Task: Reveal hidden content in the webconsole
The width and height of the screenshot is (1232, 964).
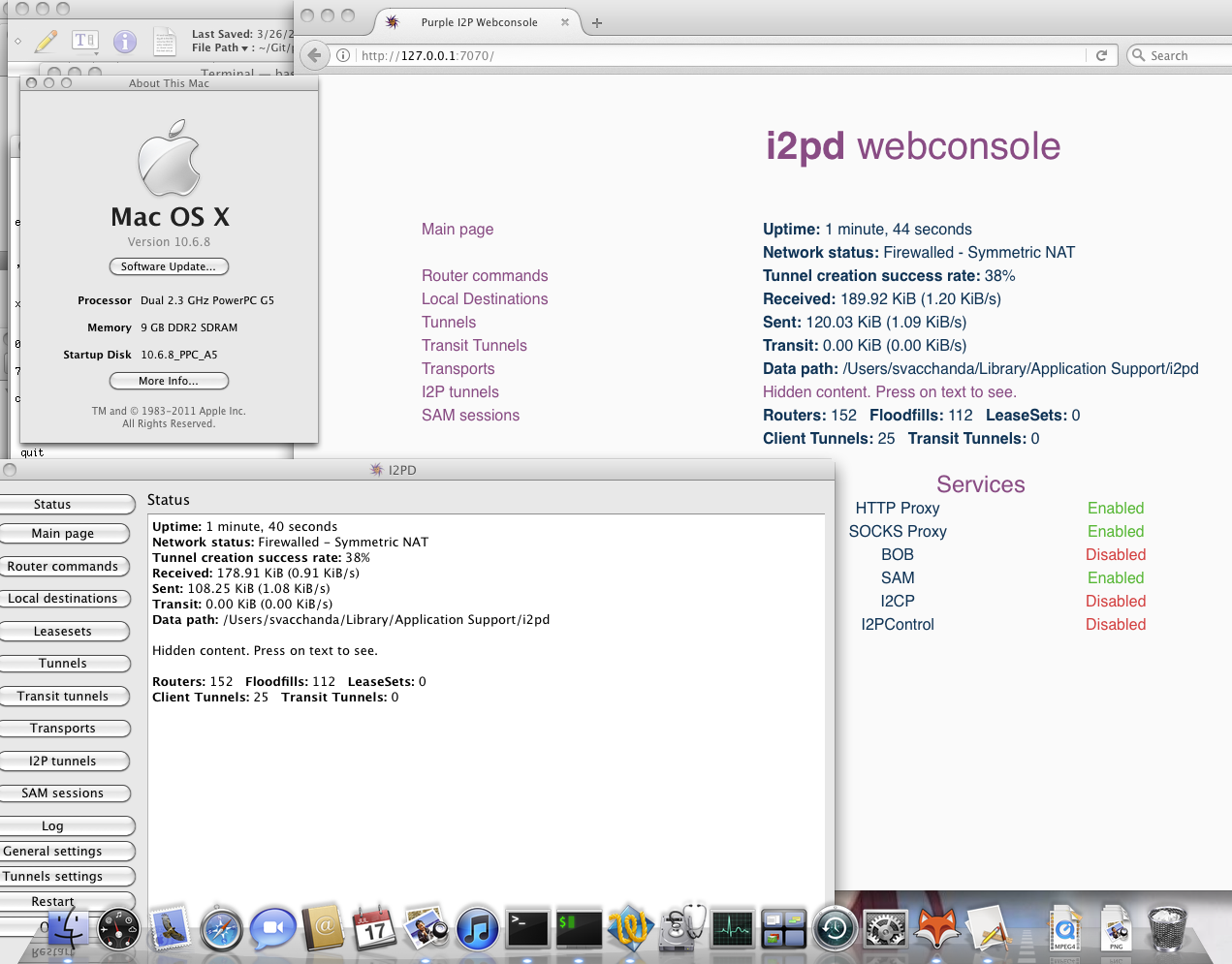Action: click(x=890, y=391)
